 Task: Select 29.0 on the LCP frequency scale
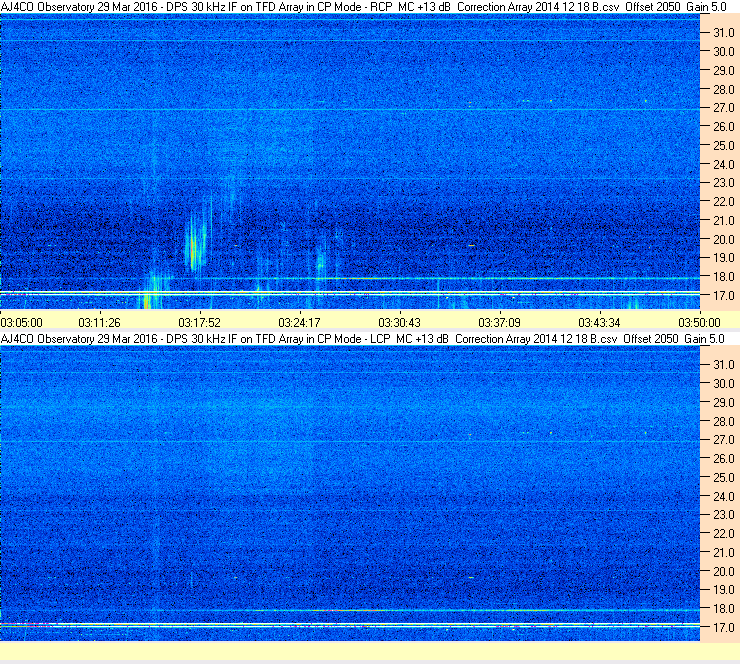724,403
